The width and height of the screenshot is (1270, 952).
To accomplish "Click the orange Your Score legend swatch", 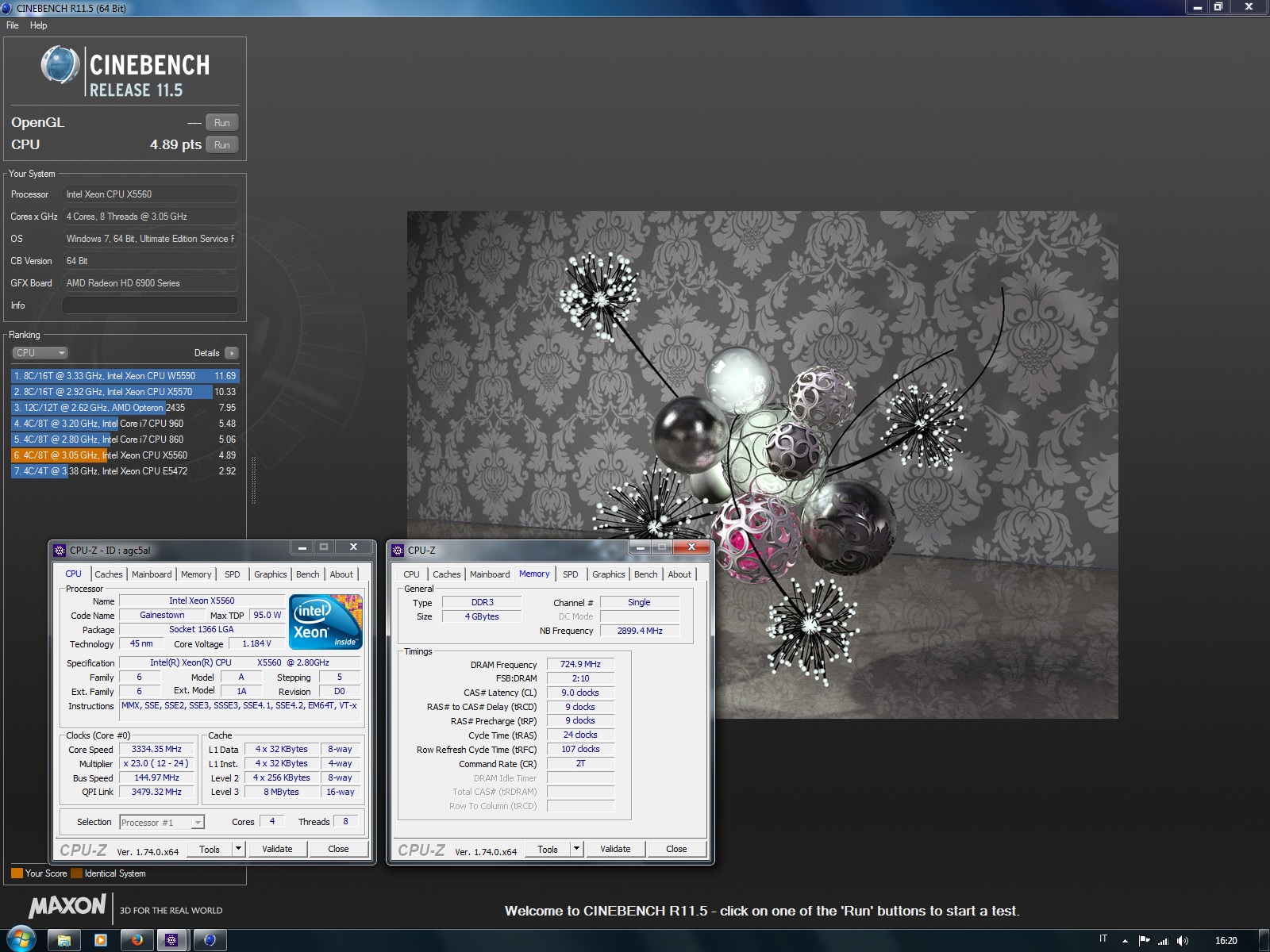I will coord(17,873).
